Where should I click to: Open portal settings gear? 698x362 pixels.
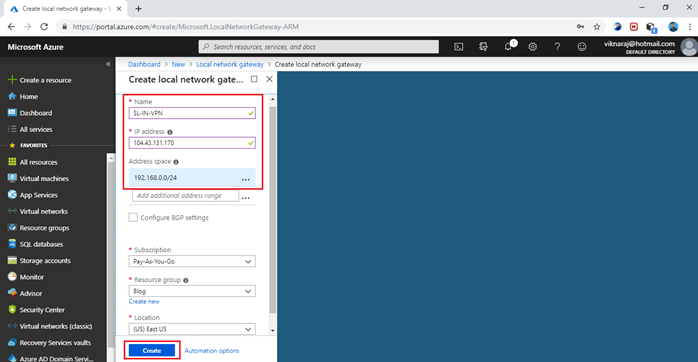[x=532, y=47]
